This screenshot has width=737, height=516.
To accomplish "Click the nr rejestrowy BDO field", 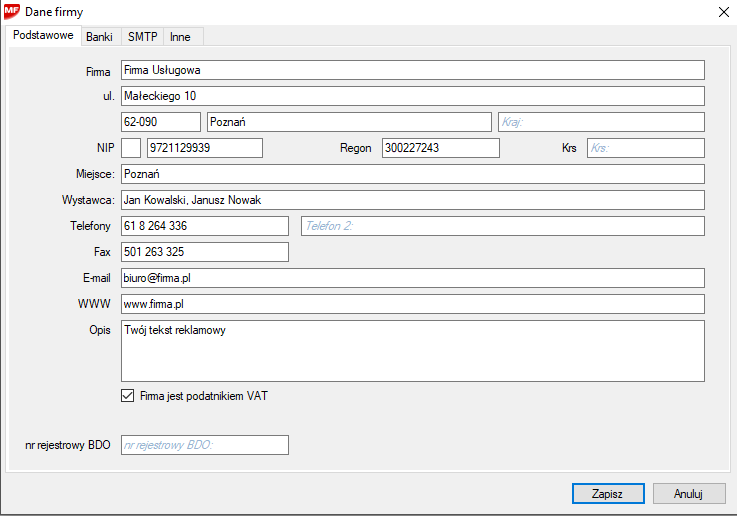I will point(204,445).
